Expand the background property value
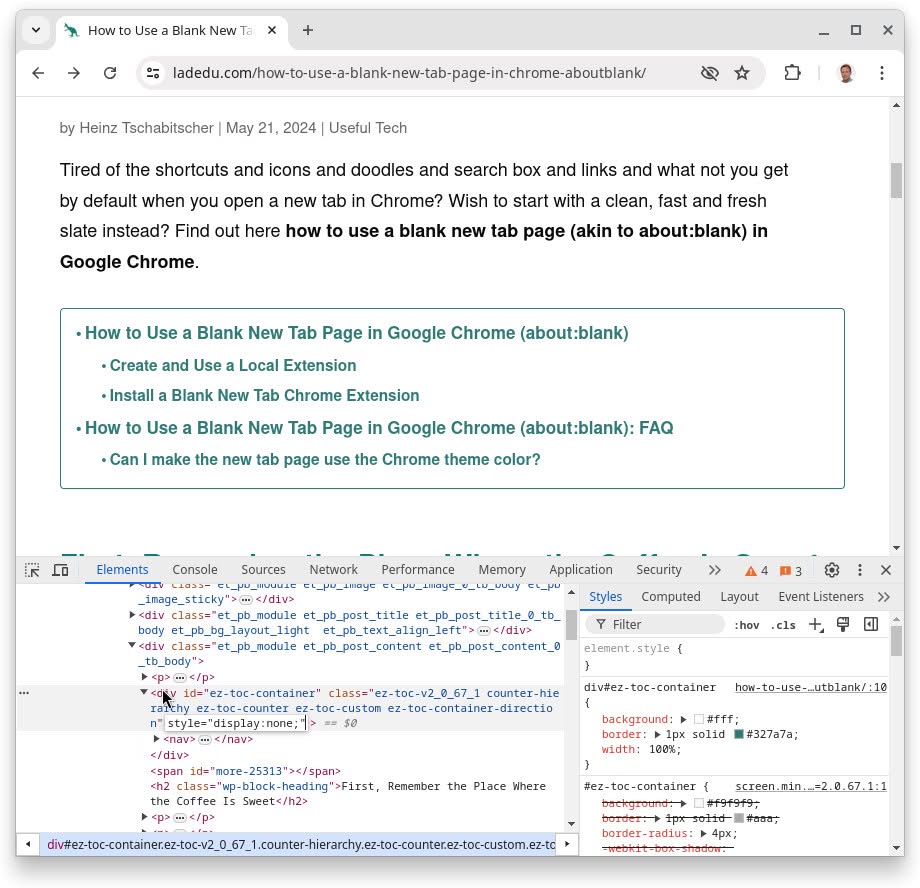This screenshot has width=920, height=888. 683,719
